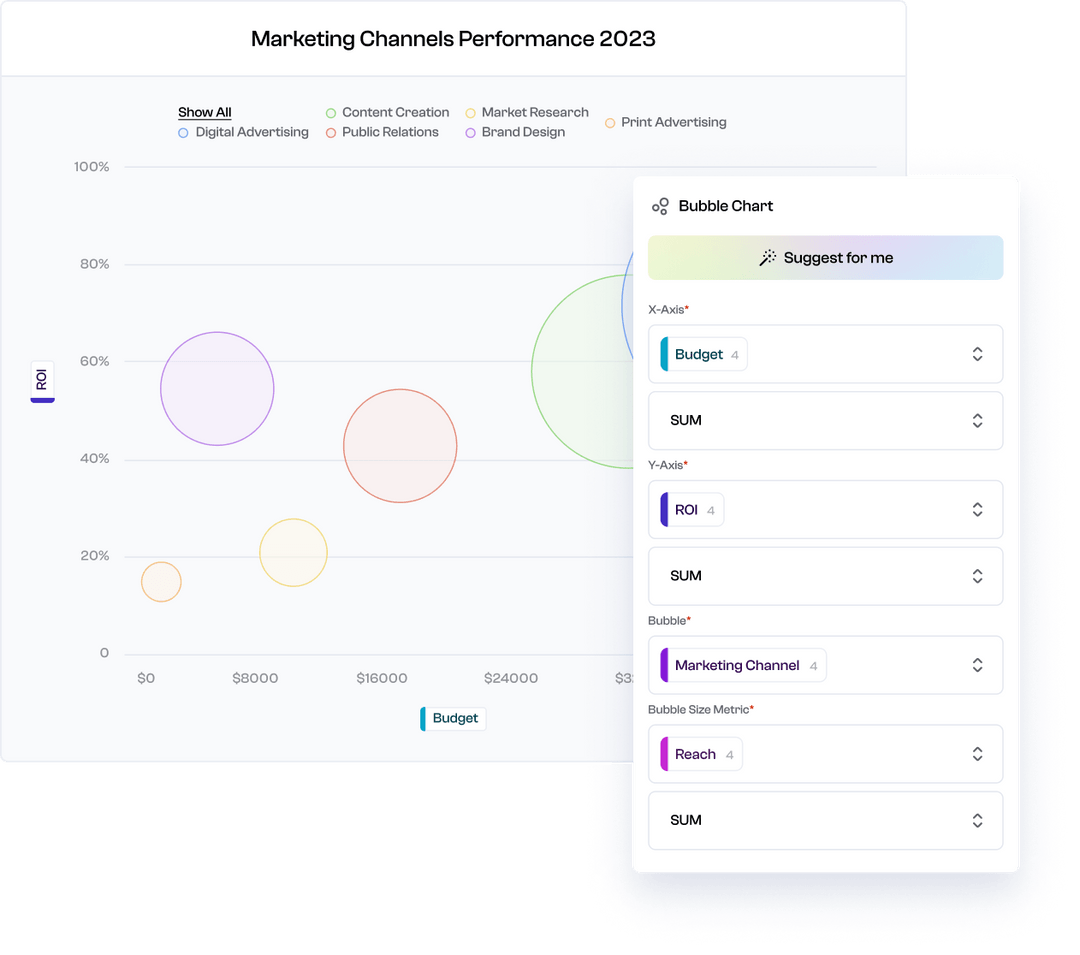Screen dimensions: 1080x955
Task: Click the Brand Design color dot
Action: pyautogui.click(x=469, y=131)
